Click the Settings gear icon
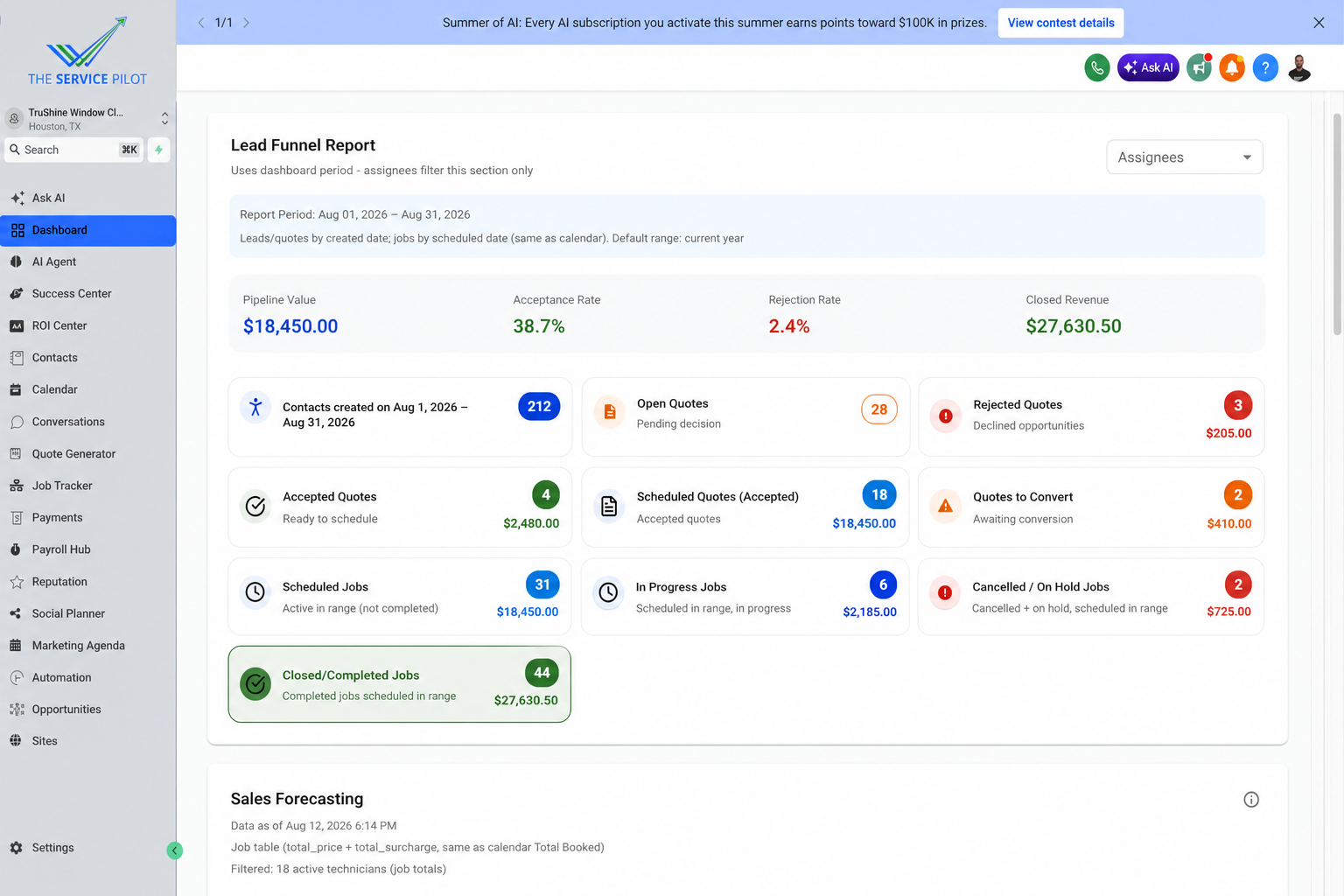The width and height of the screenshot is (1344, 896). point(16,848)
